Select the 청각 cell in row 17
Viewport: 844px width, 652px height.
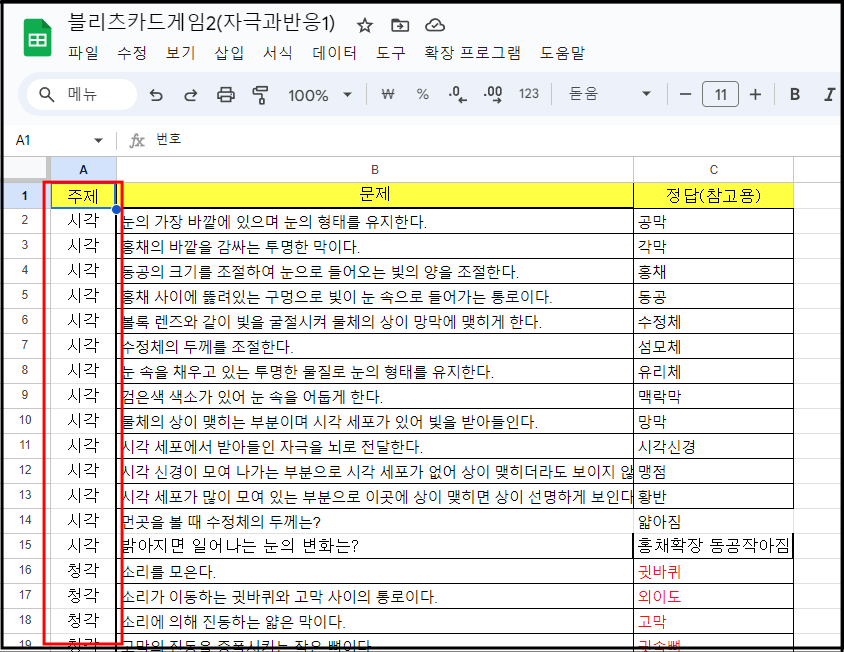pos(83,596)
